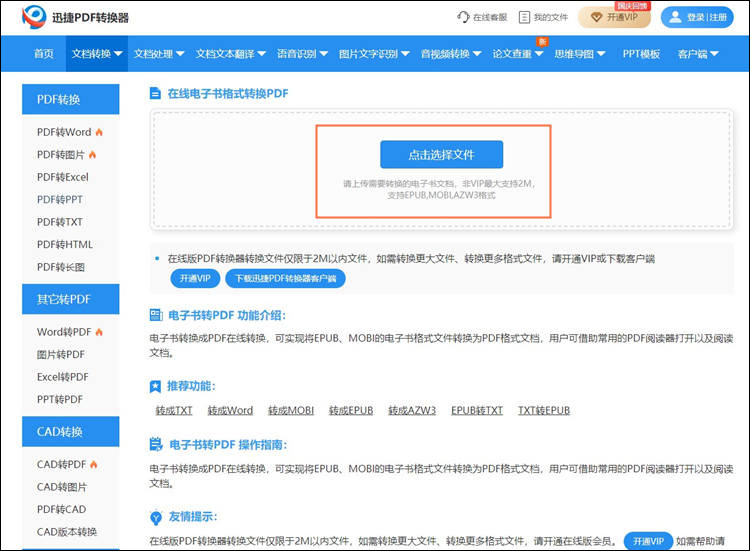This screenshot has height=551, width=750.
Task: Open Excel转PDF in the sidebar
Action: pyautogui.click(x=63, y=377)
